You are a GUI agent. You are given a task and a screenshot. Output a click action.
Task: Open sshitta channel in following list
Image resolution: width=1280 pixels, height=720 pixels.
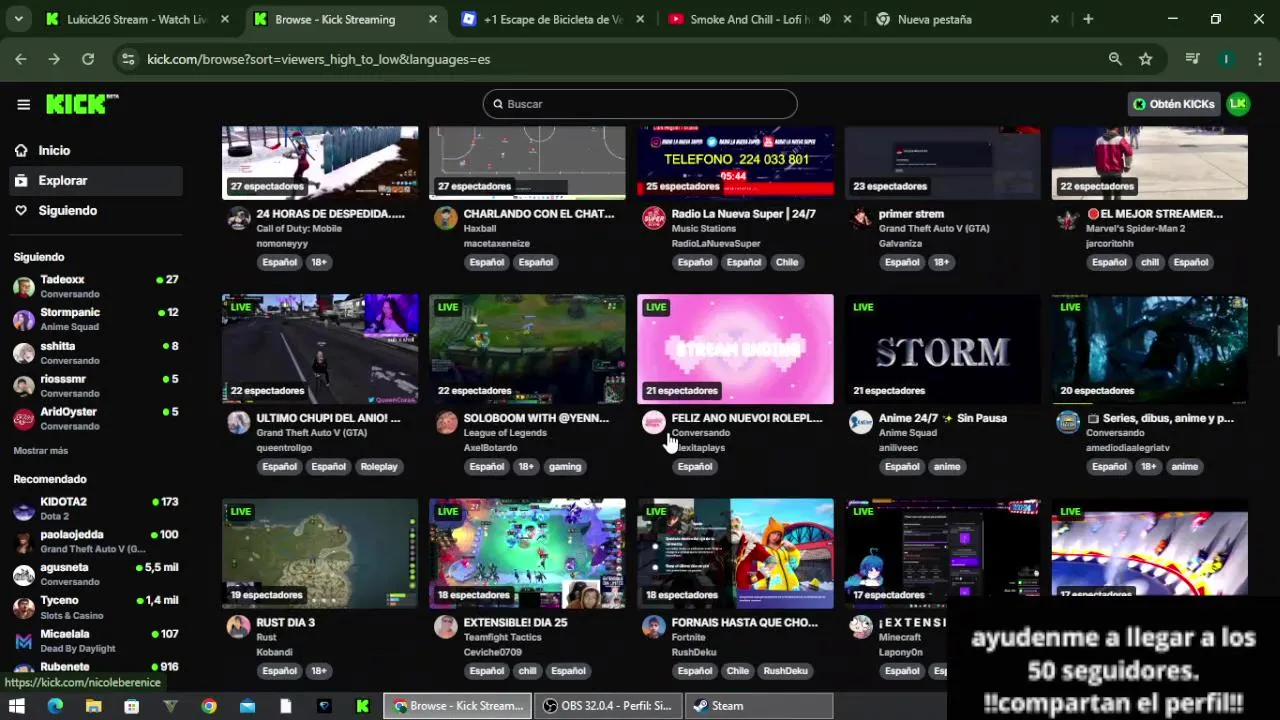(x=96, y=353)
